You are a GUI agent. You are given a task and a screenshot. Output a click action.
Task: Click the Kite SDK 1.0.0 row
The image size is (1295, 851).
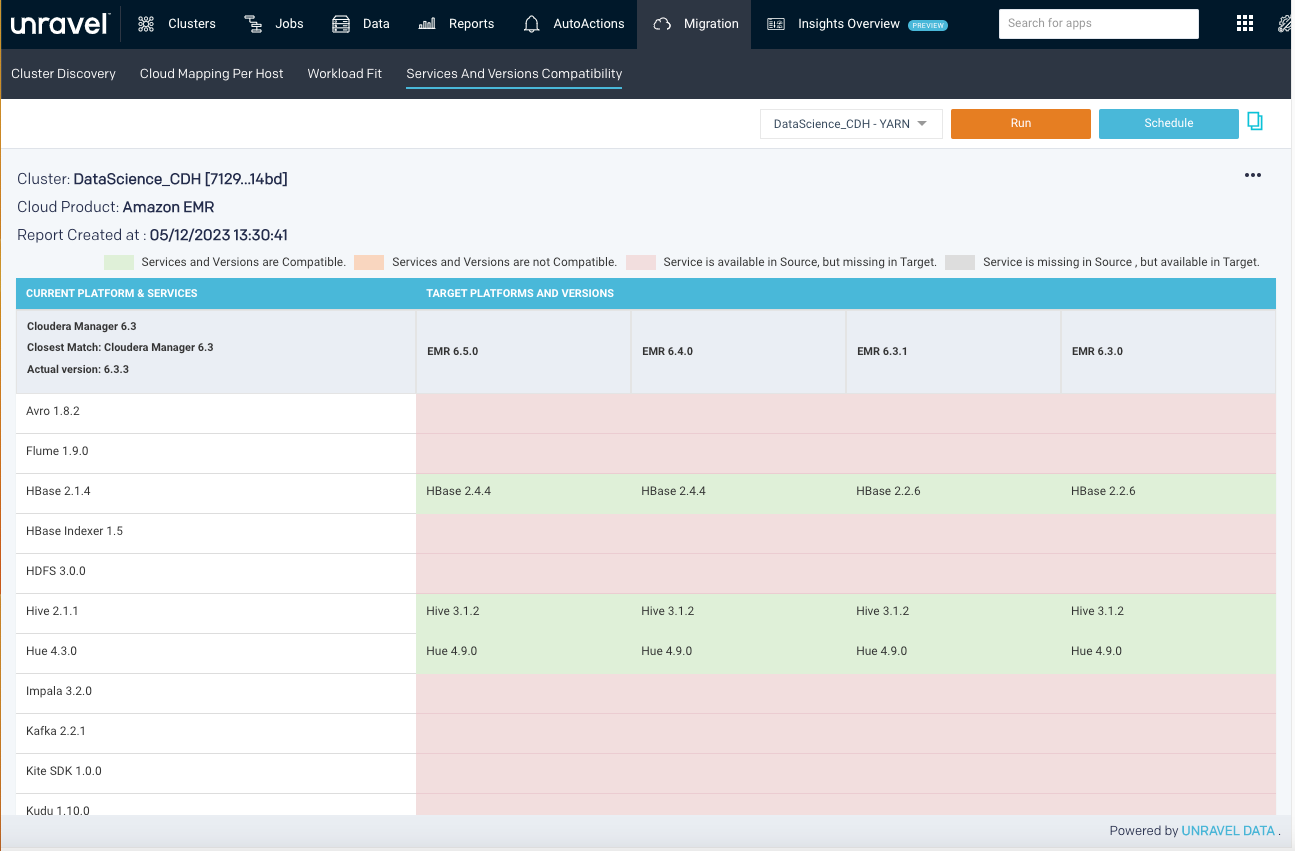click(646, 773)
